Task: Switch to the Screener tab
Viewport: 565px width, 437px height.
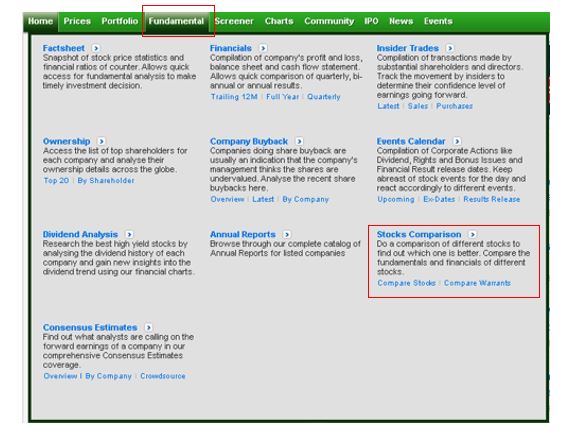Action: pyautogui.click(x=234, y=21)
